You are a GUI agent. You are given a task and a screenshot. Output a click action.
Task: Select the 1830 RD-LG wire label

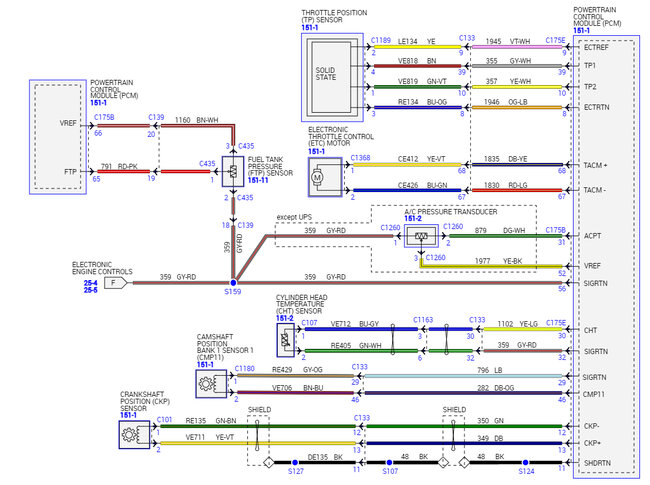(505, 185)
